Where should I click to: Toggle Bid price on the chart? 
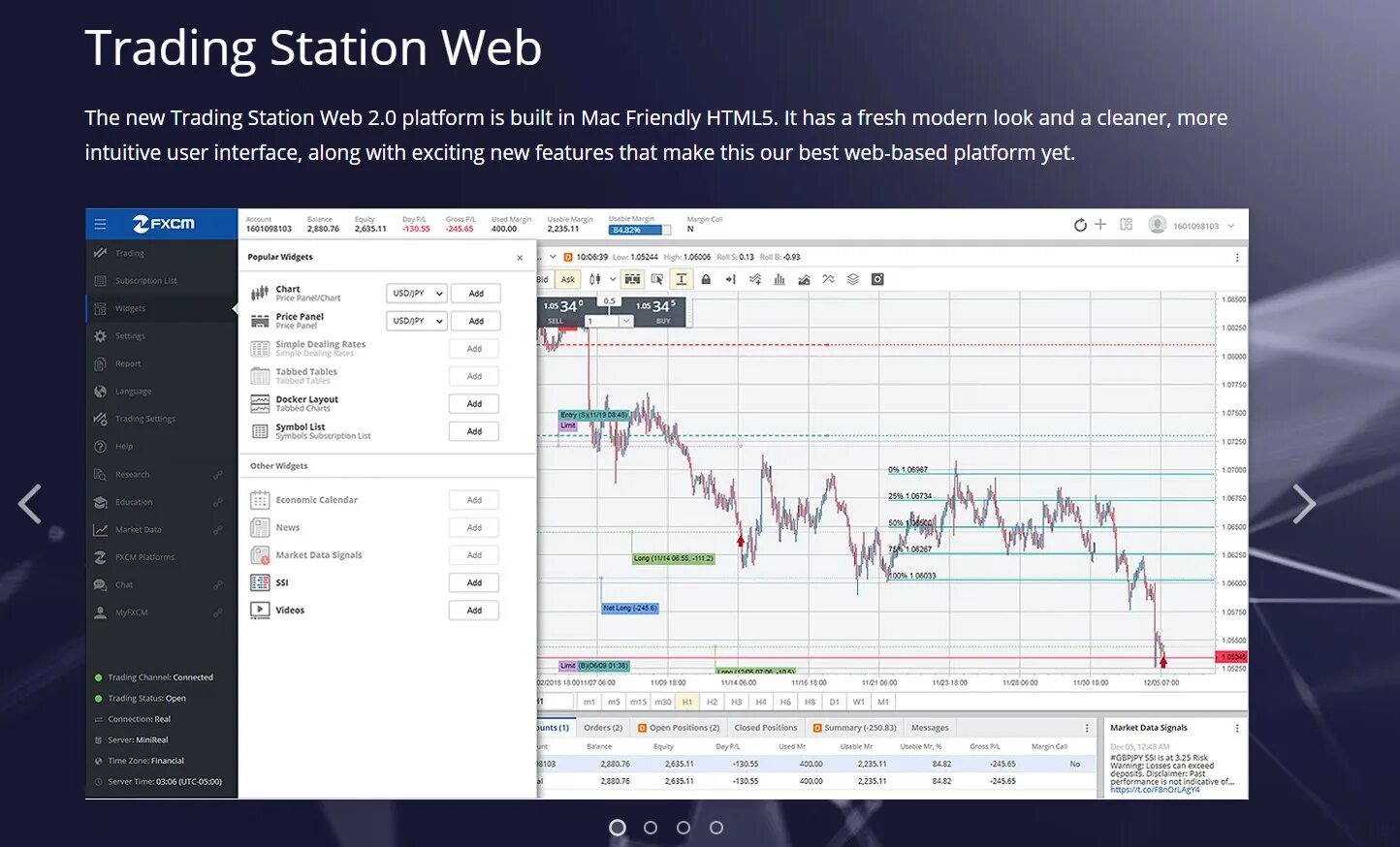click(x=543, y=279)
